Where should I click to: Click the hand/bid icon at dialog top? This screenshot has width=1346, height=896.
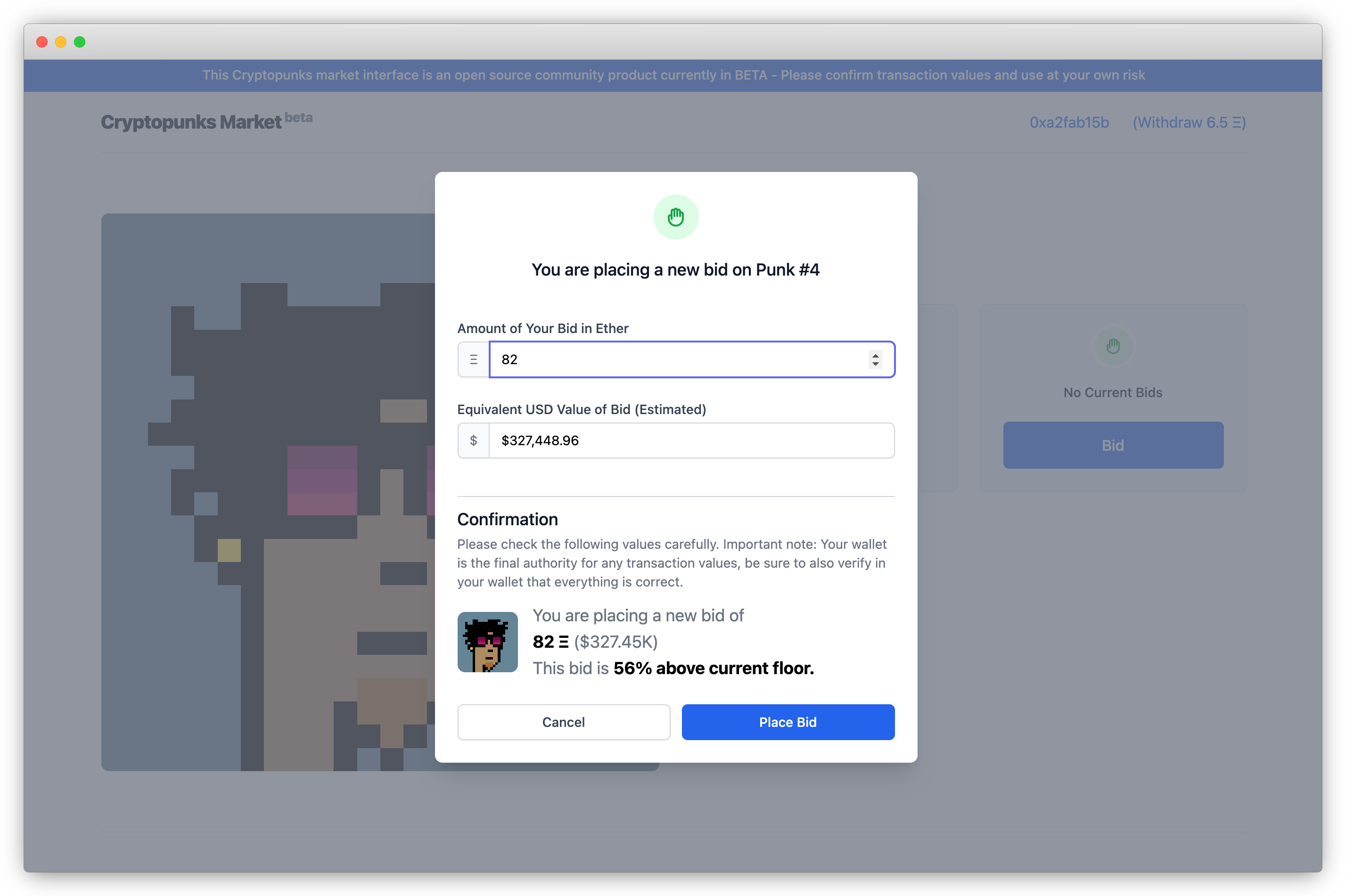coord(676,218)
